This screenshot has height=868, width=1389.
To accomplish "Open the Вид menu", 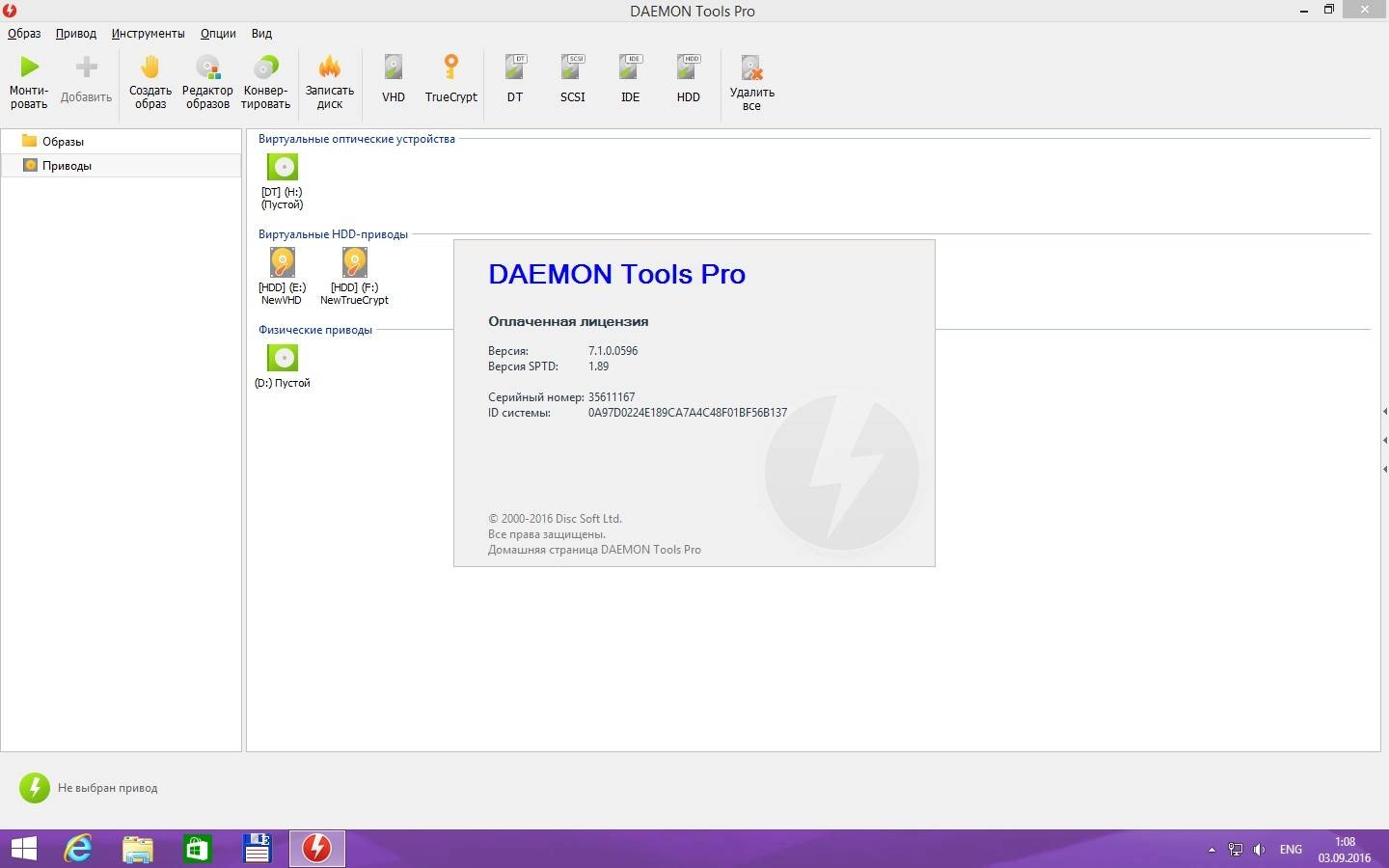I will tap(261, 33).
